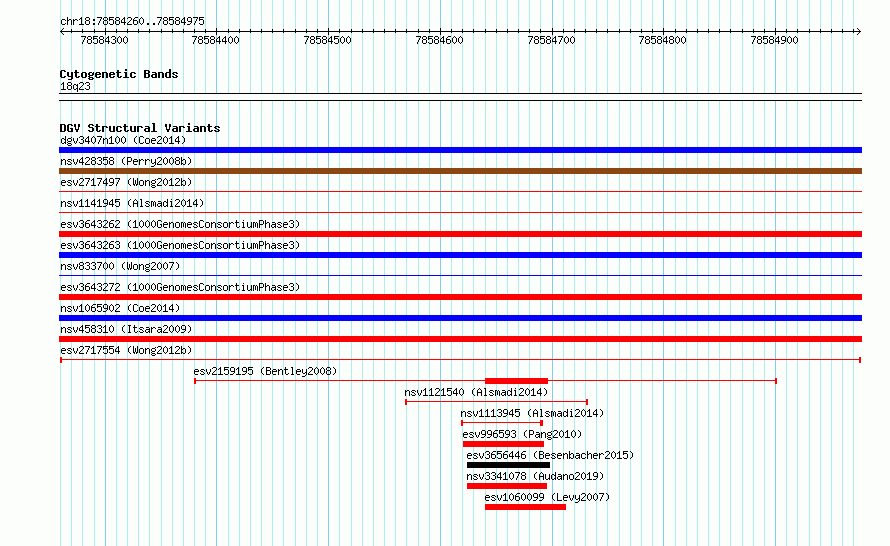Click the nsv428358 (Perry2008b) label
Image resolution: width=890 pixels, height=546 pixels.
pyautogui.click(x=126, y=161)
